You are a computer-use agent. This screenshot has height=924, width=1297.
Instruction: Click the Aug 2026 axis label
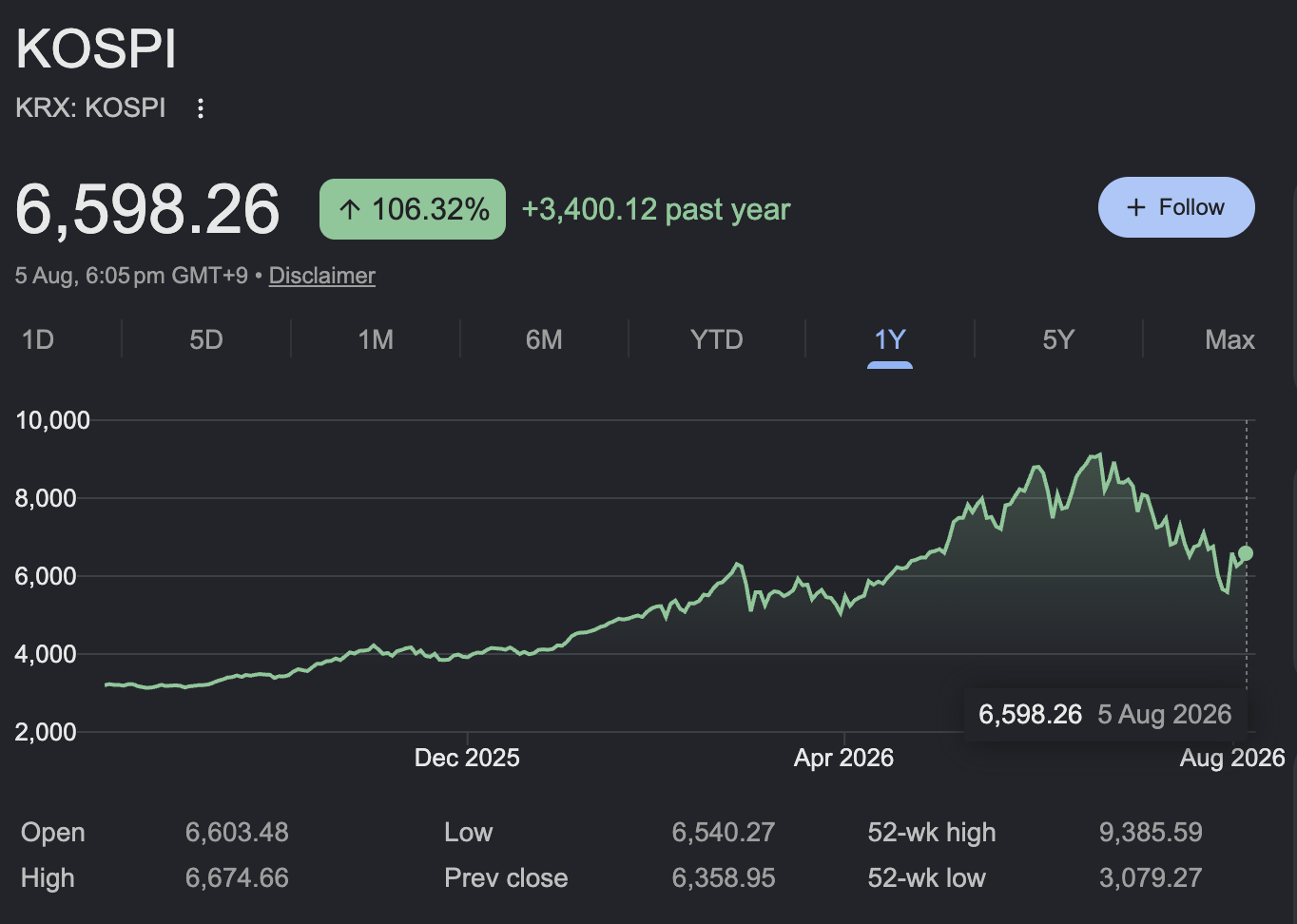1232,758
